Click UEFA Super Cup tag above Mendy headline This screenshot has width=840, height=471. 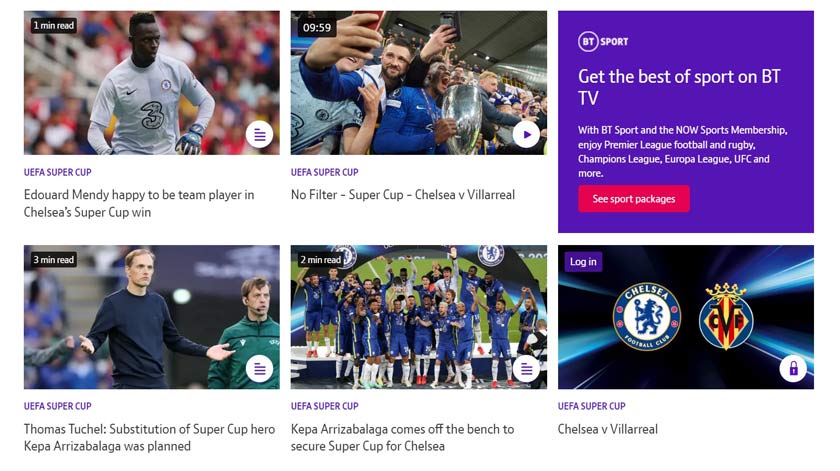(x=58, y=172)
